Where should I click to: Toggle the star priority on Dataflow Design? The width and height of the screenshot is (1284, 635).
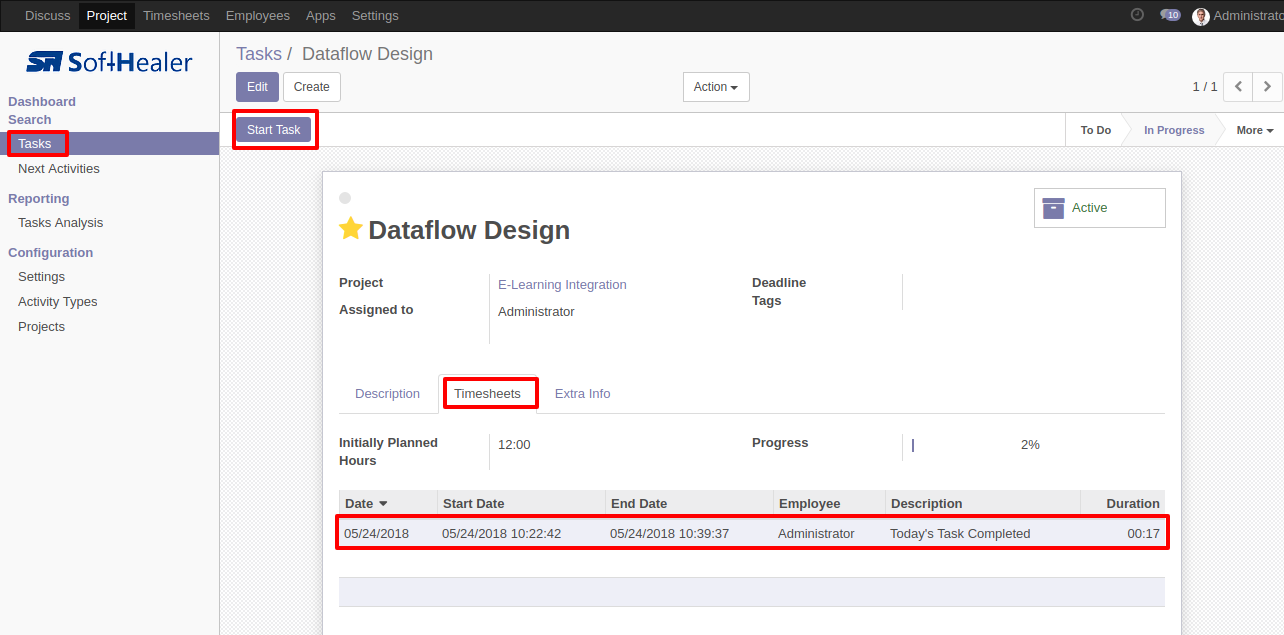[350, 229]
